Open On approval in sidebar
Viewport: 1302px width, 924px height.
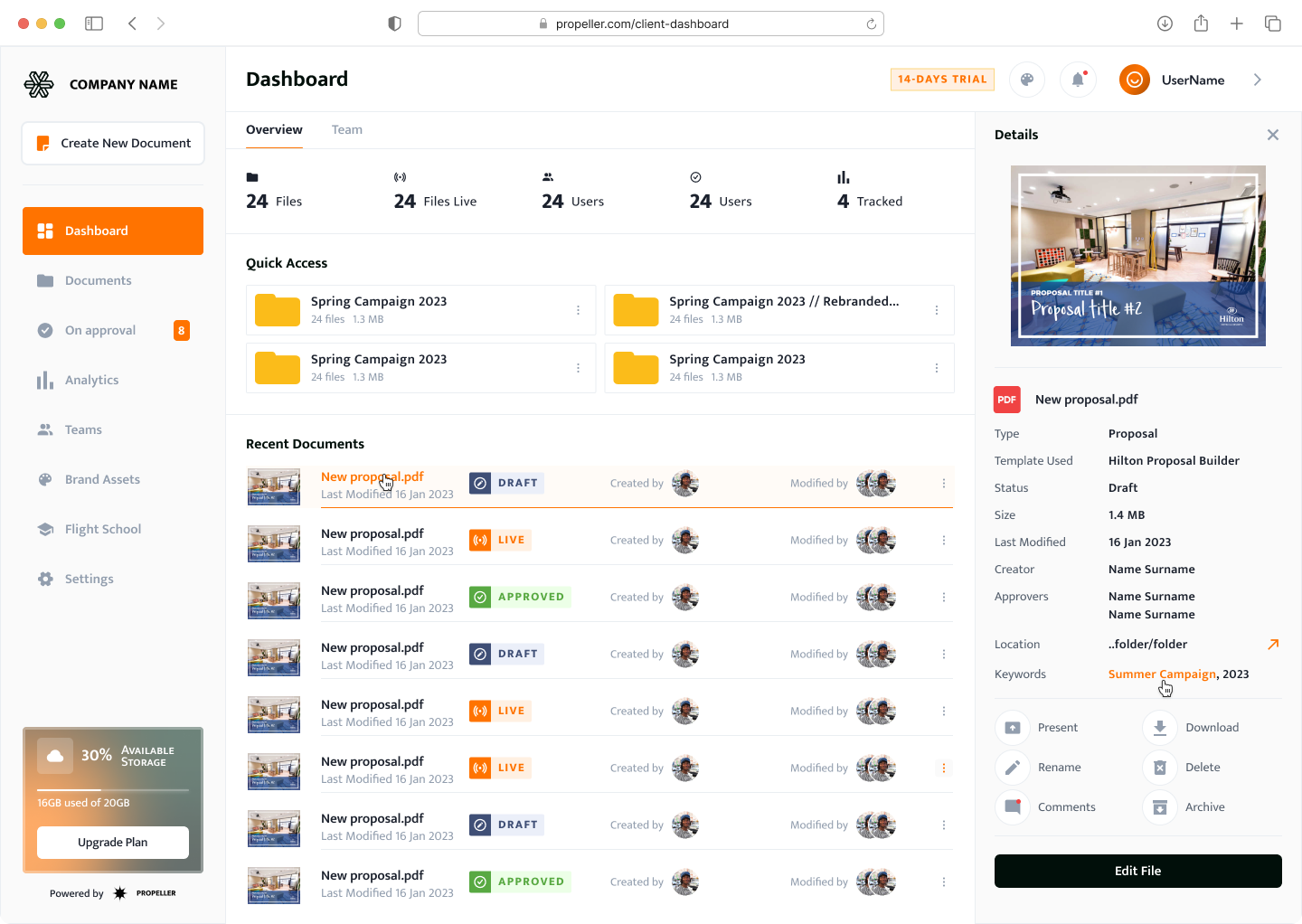coord(99,331)
